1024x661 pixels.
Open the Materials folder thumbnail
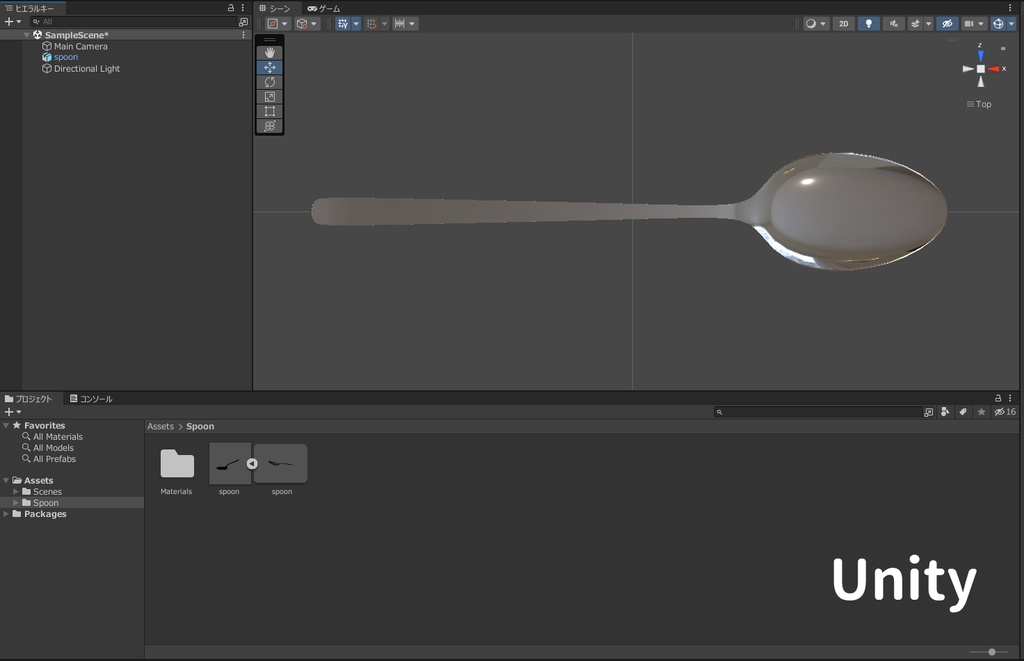[x=176, y=462]
